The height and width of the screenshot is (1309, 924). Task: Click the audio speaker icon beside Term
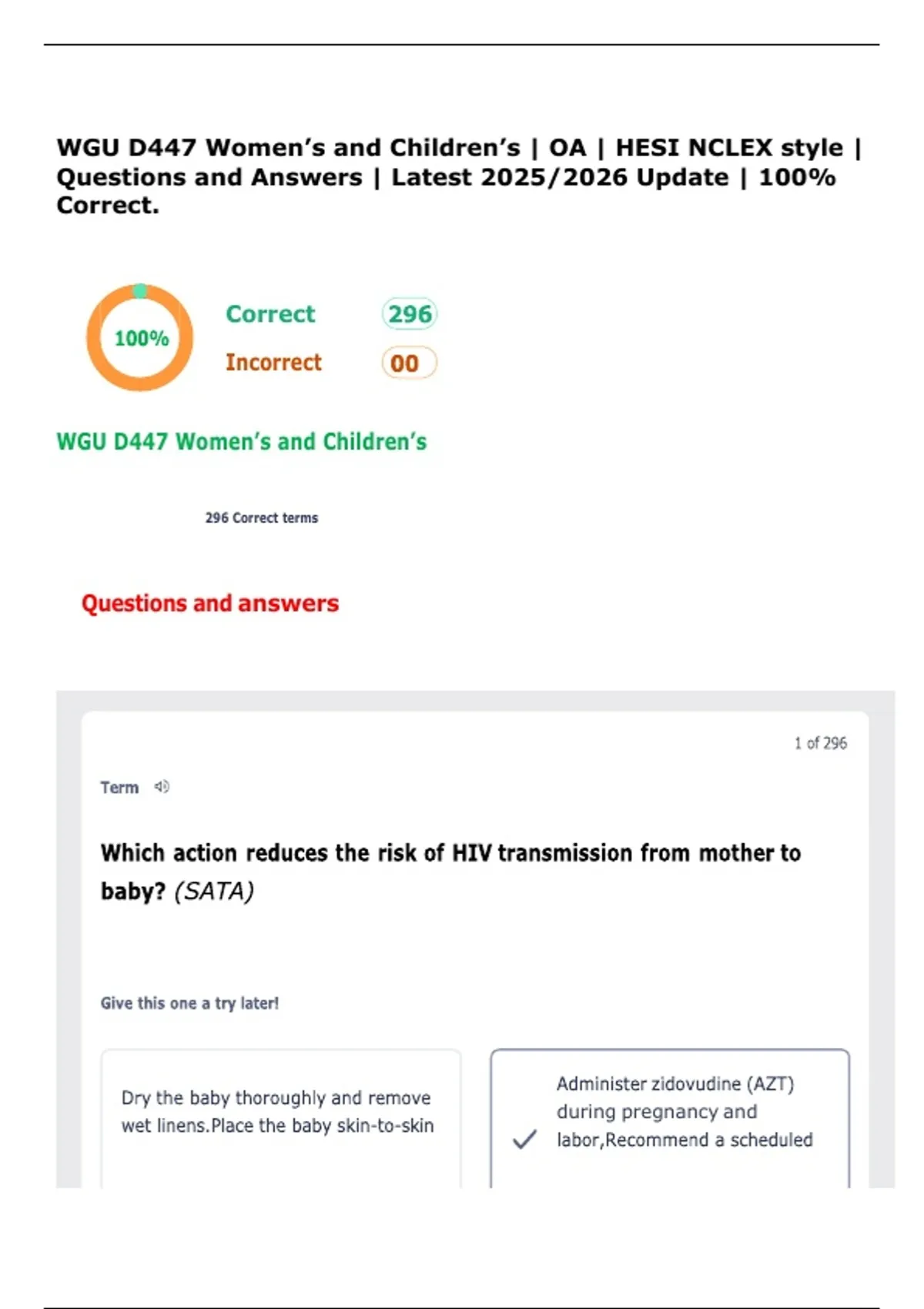pos(162,786)
